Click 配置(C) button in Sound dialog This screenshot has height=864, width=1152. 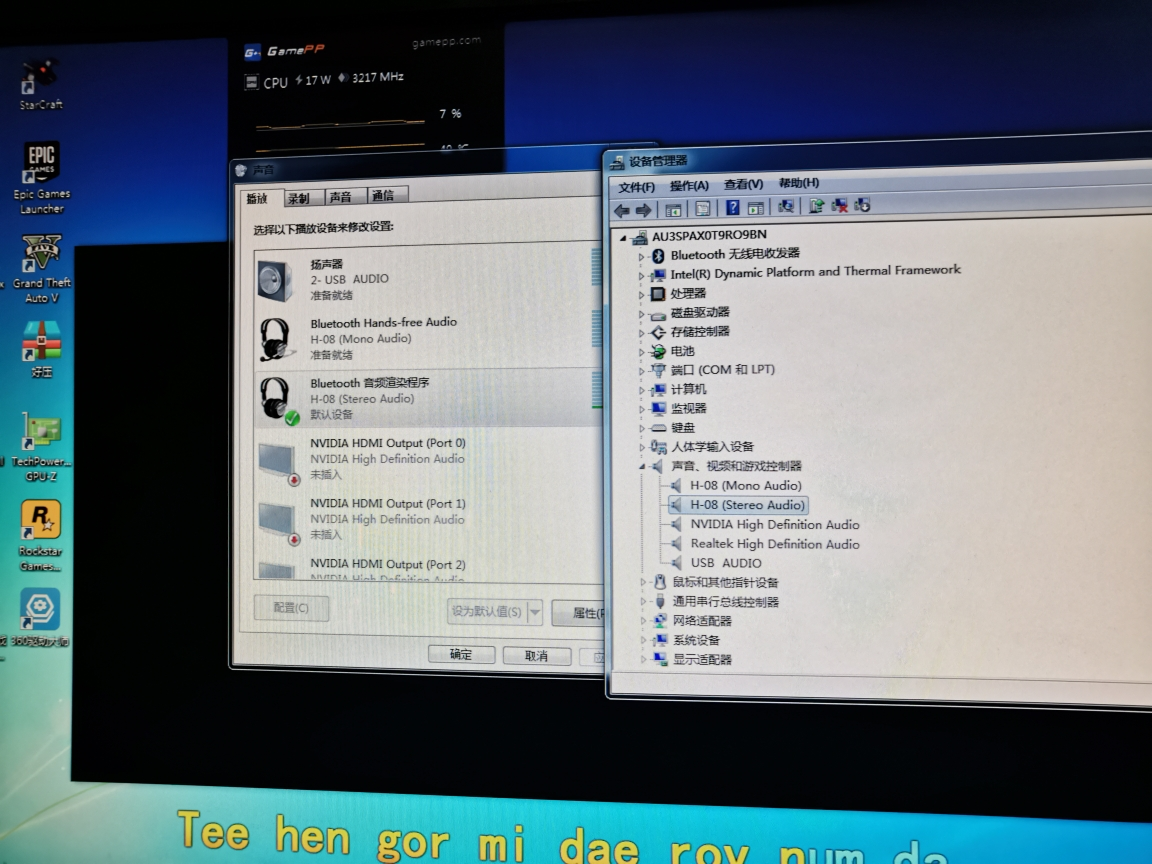(291, 608)
